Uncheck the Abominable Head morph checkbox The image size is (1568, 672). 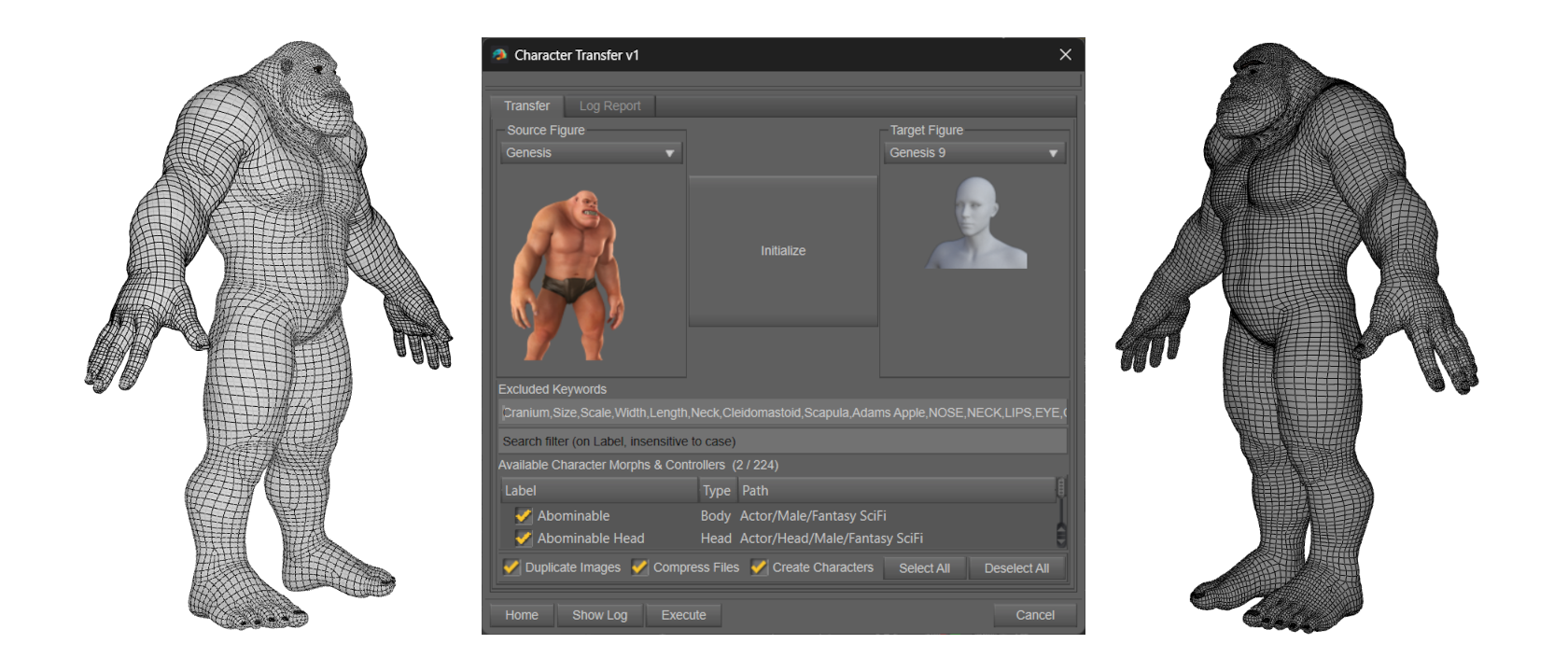click(524, 539)
